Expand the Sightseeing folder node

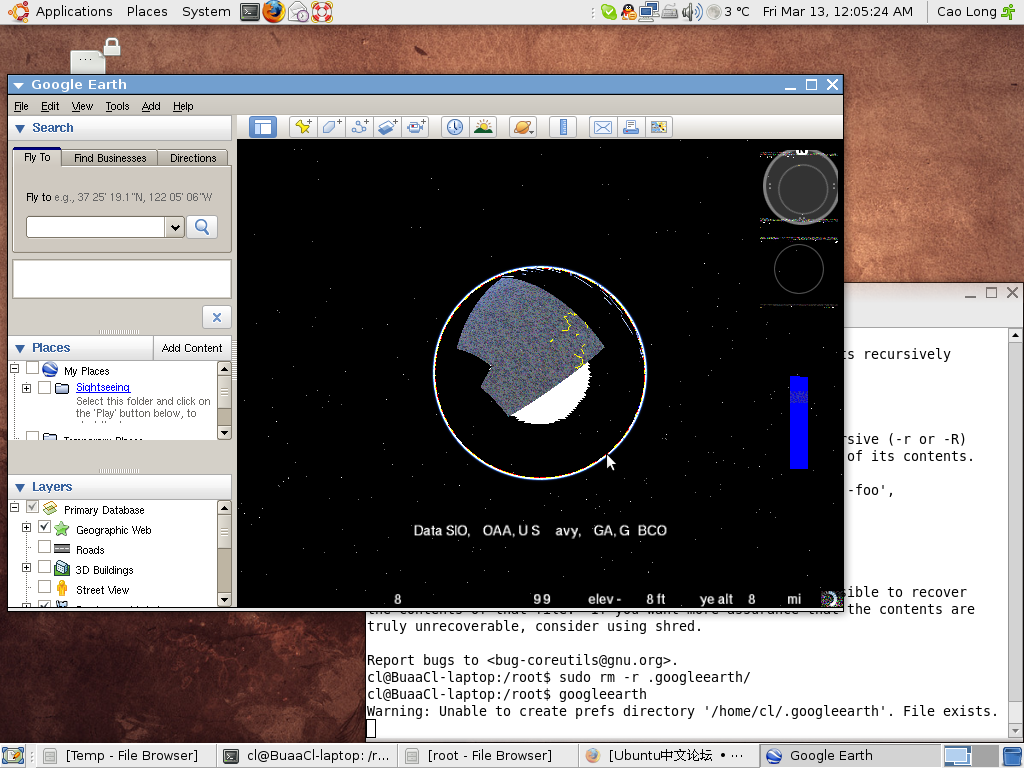click(x=26, y=388)
